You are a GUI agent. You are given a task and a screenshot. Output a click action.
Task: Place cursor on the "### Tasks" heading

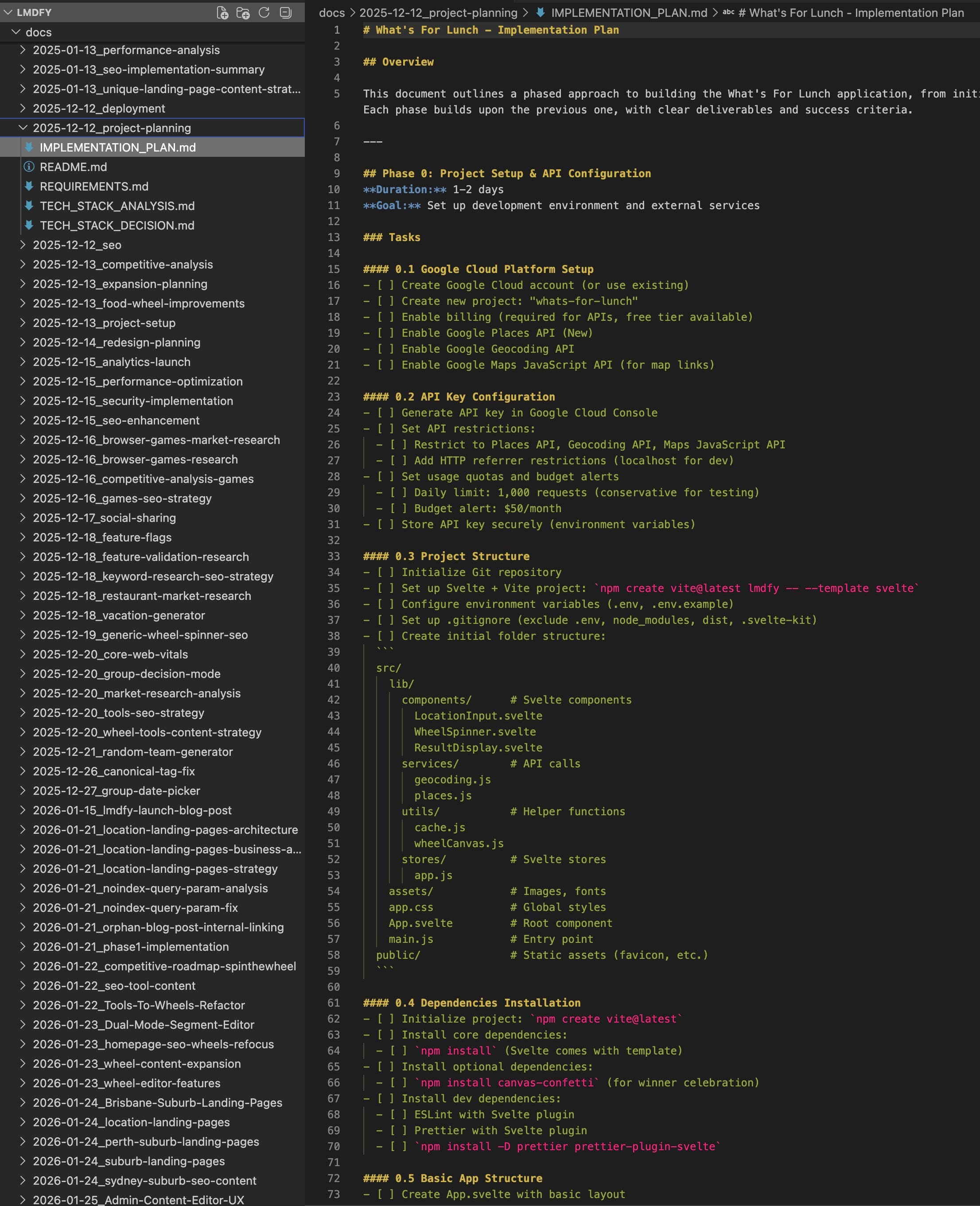tap(392, 237)
